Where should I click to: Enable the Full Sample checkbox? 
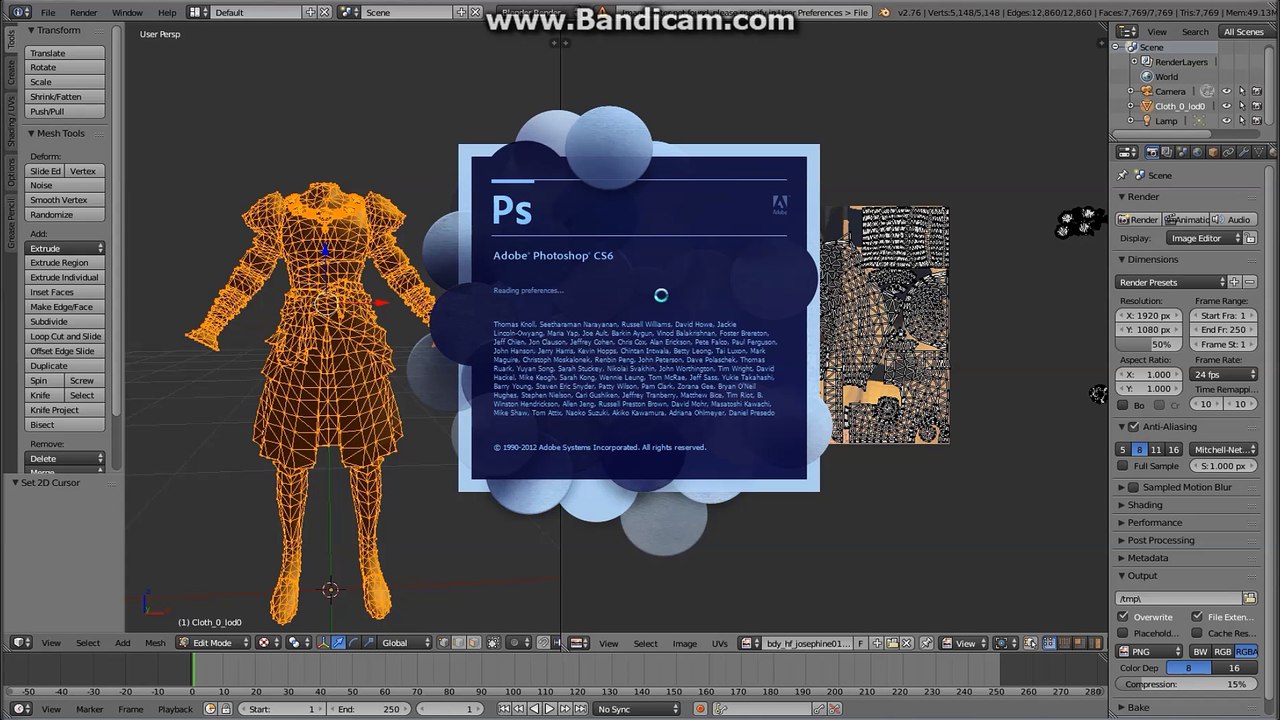tap(1123, 466)
